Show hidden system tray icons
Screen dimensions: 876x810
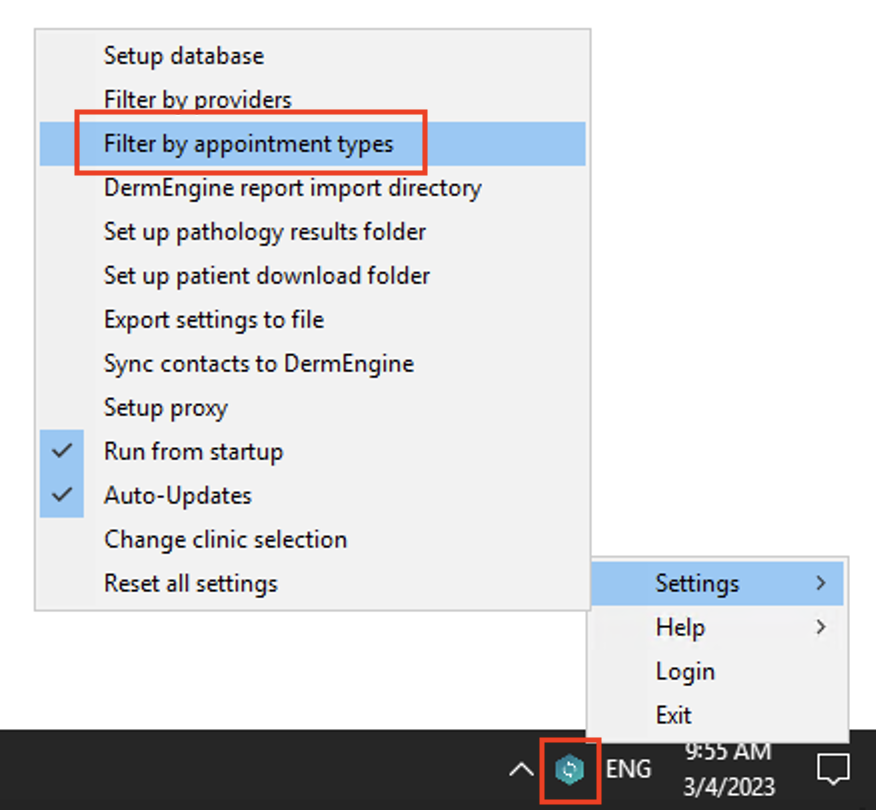pos(521,769)
